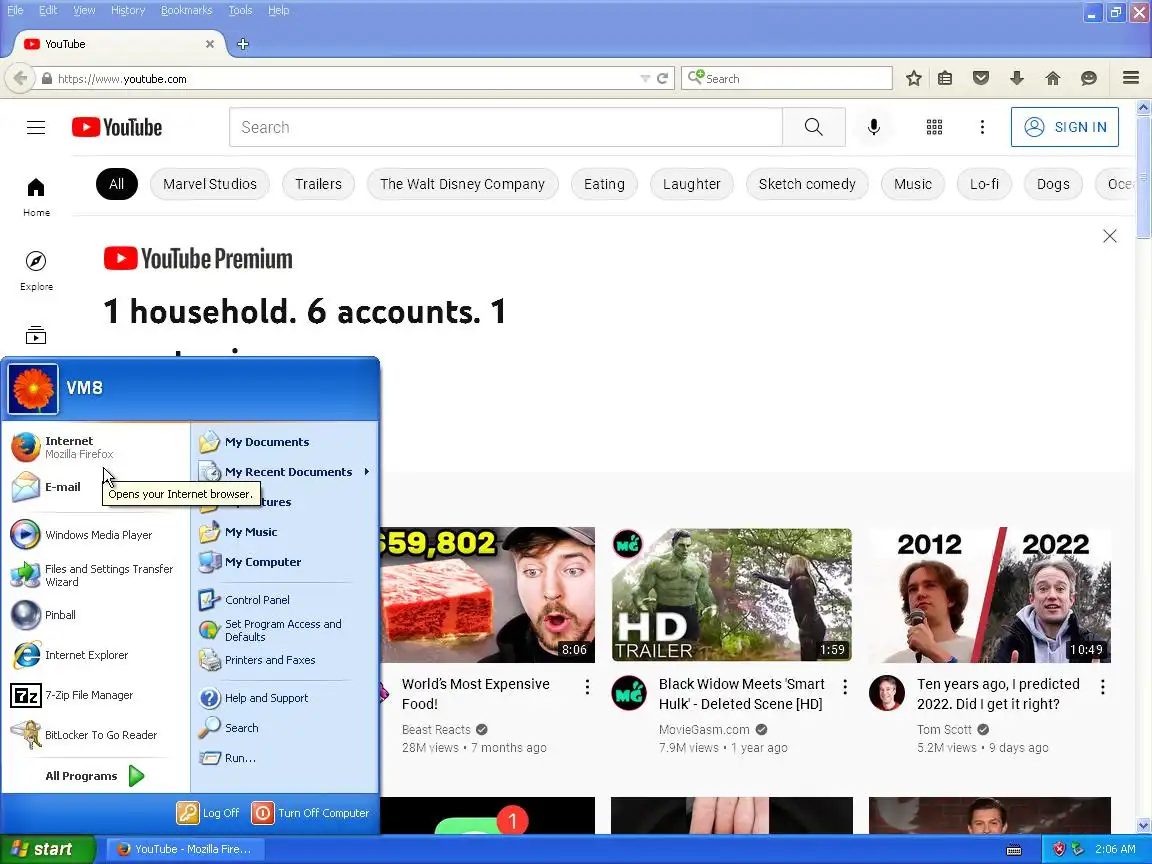Open options for Tom Scott 2022 video

[x=1103, y=687]
